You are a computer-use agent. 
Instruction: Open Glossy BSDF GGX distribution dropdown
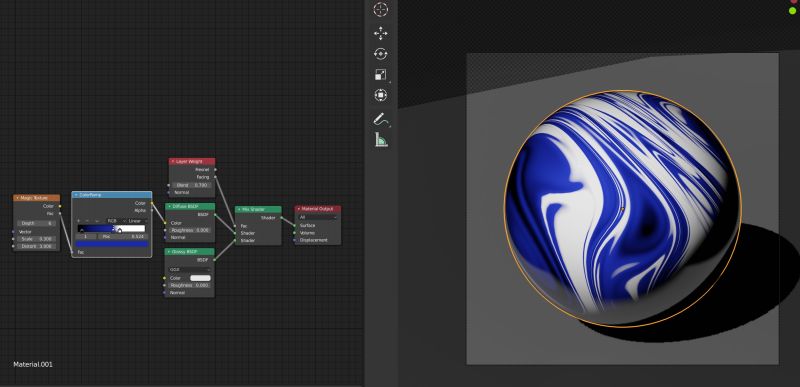click(189, 269)
